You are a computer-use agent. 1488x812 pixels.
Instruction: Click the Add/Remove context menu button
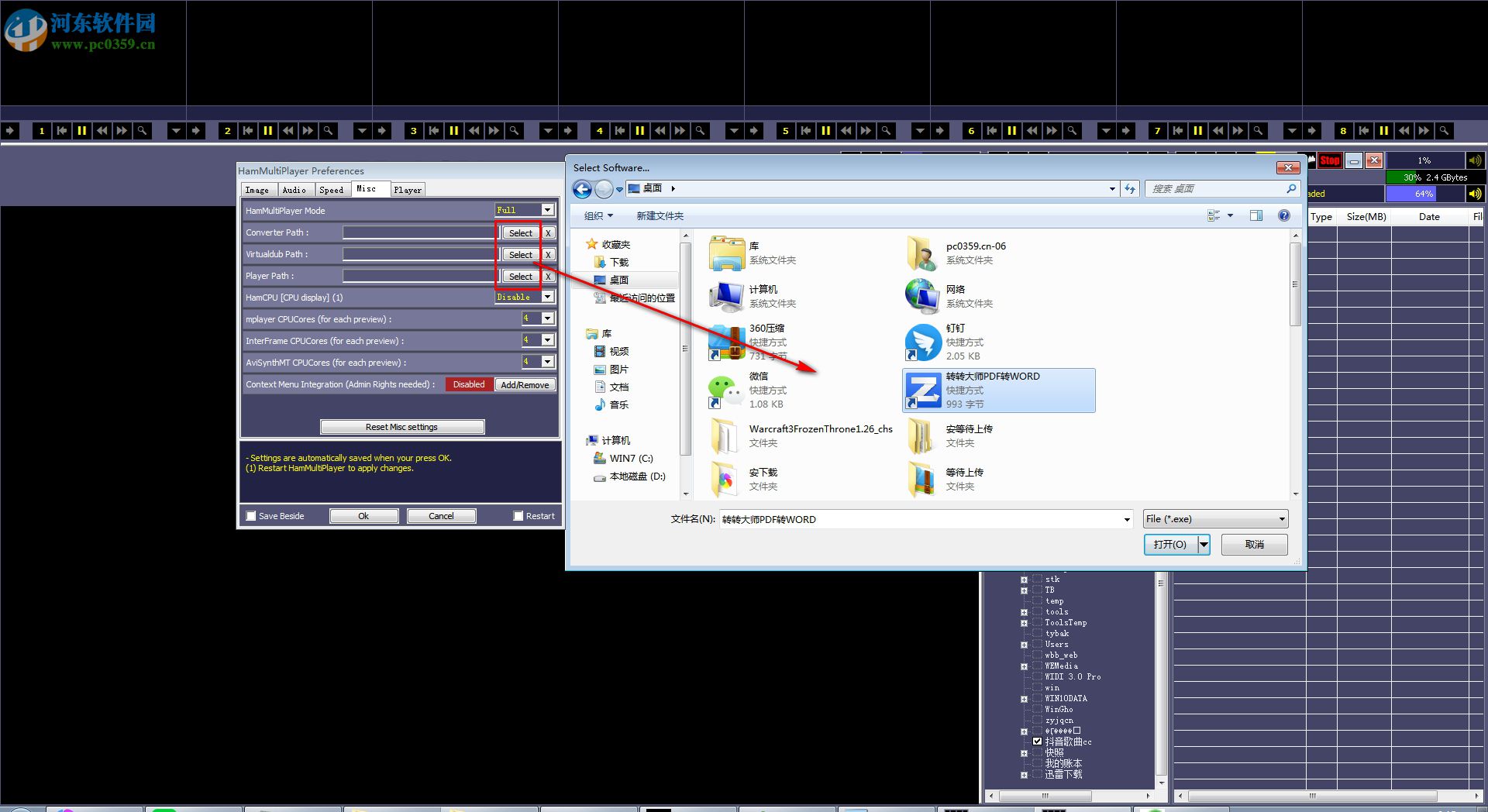point(525,384)
